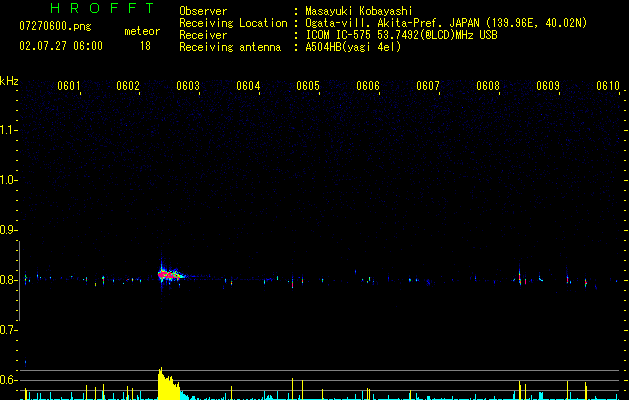Click the date 02.07.27 06:00
This screenshot has height=400, width=629.
[61, 46]
